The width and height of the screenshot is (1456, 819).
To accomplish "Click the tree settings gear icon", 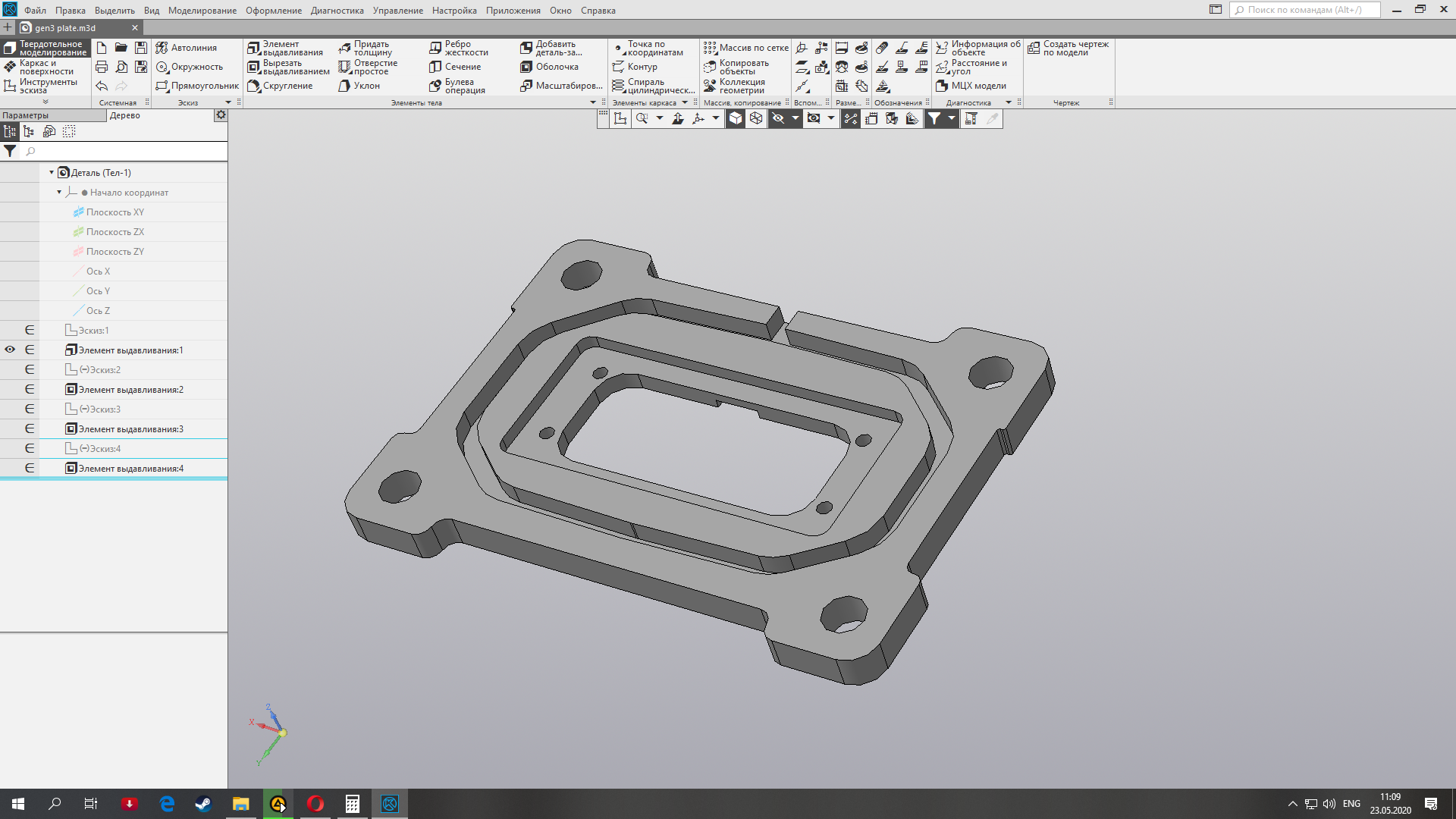I will 221,115.
